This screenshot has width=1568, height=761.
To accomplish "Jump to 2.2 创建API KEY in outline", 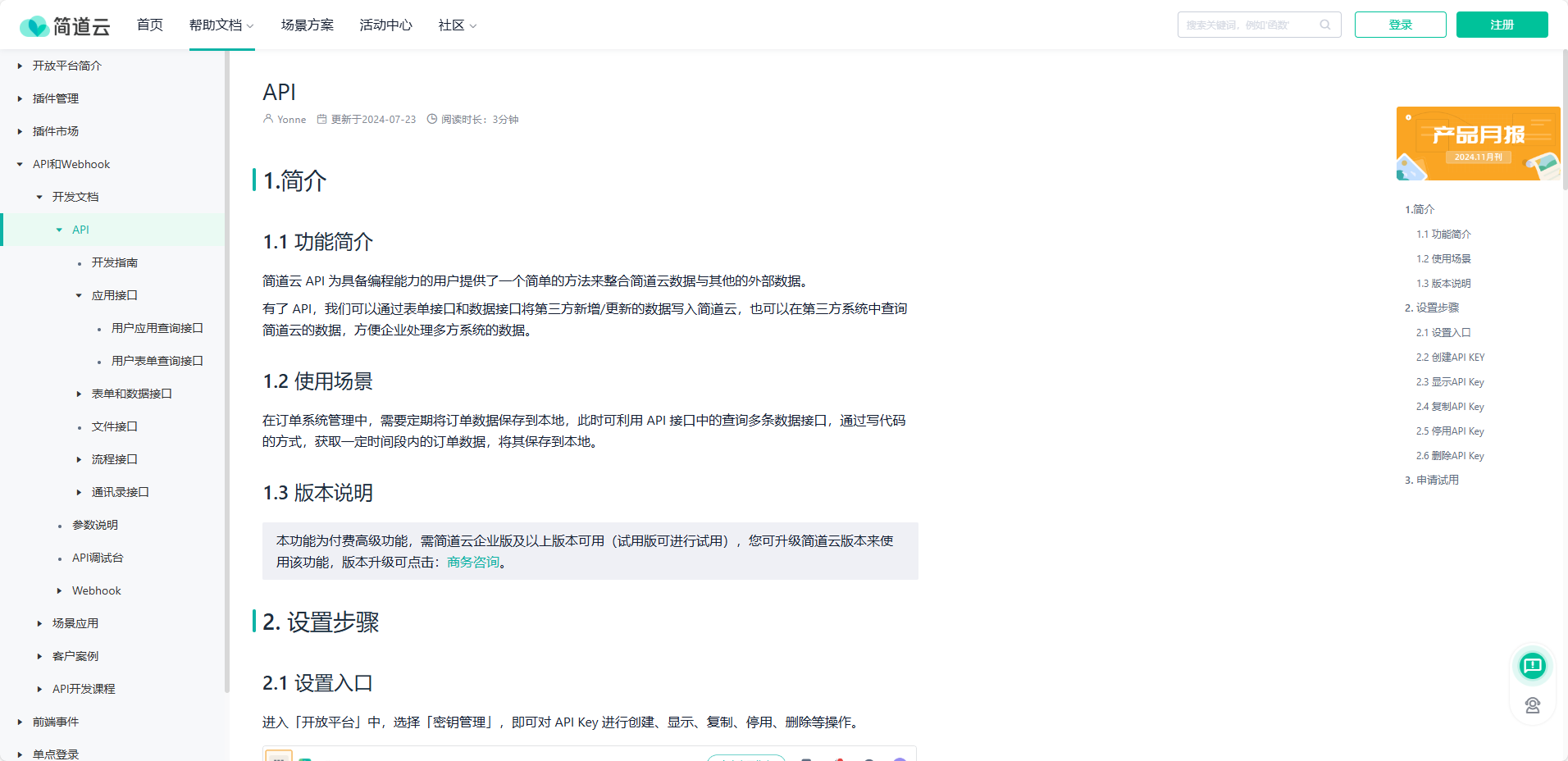I will click(1450, 358).
